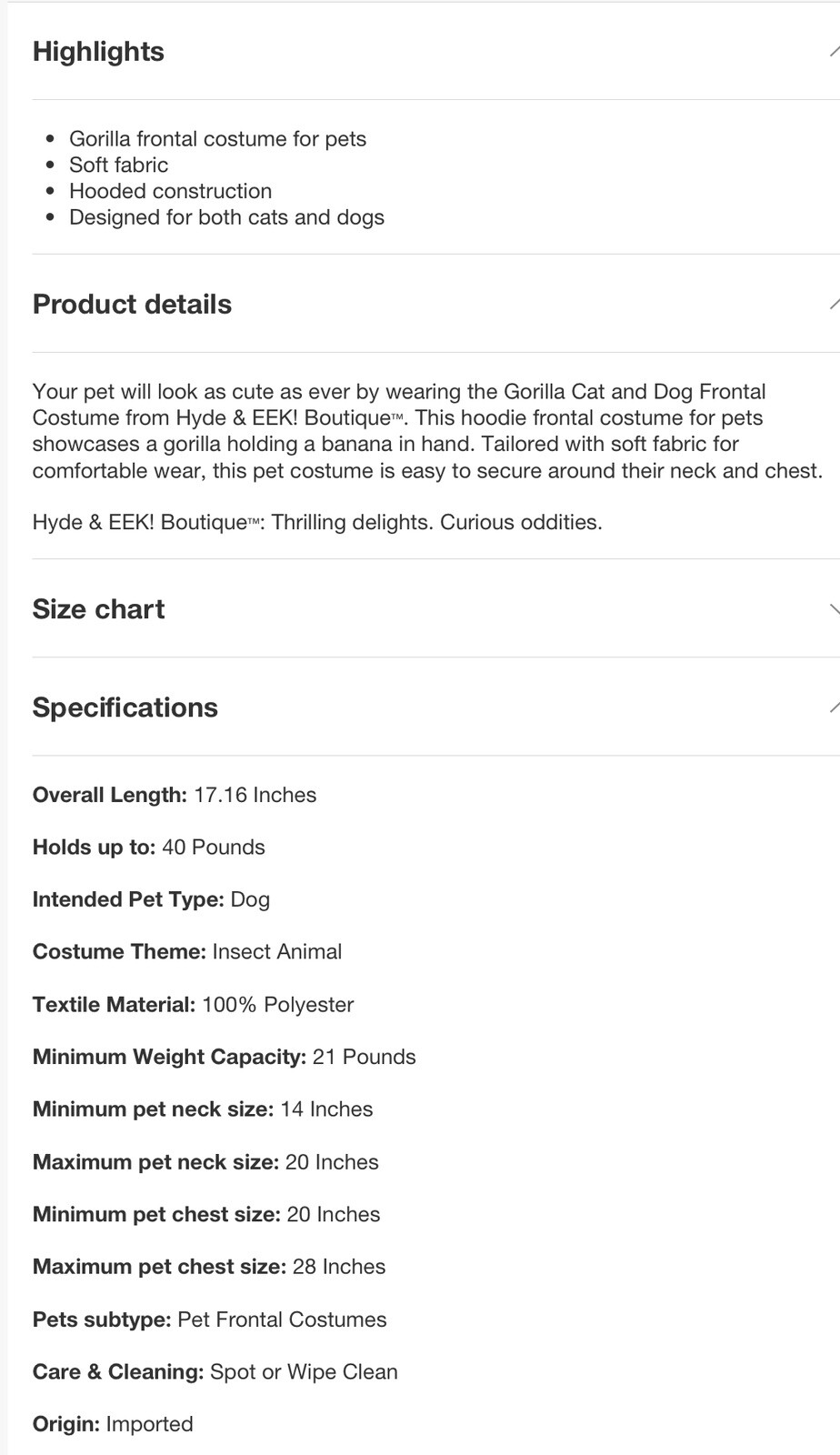
Task: Click the Hyde & EEK! Boutique tagline line
Action: (x=317, y=523)
